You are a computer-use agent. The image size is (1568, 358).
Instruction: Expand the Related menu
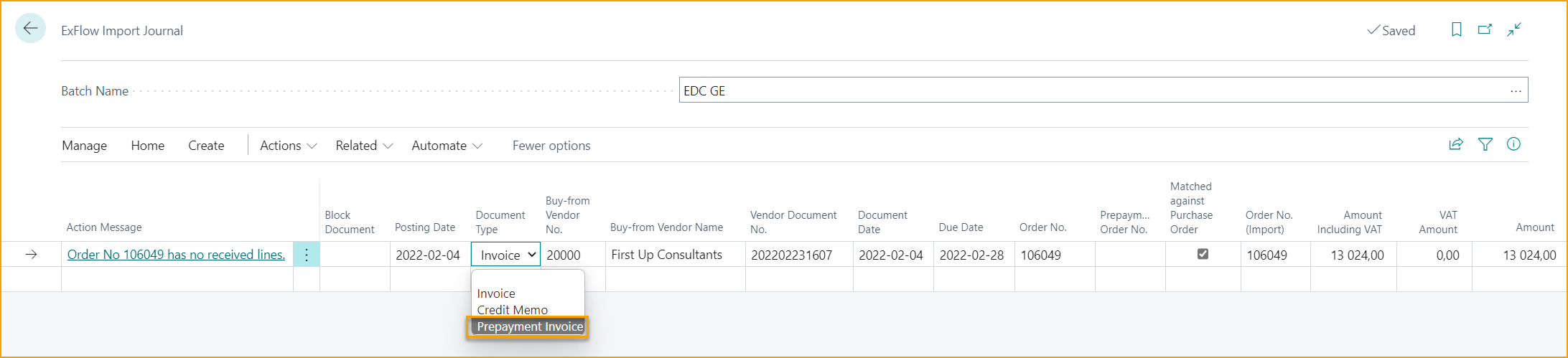click(364, 146)
